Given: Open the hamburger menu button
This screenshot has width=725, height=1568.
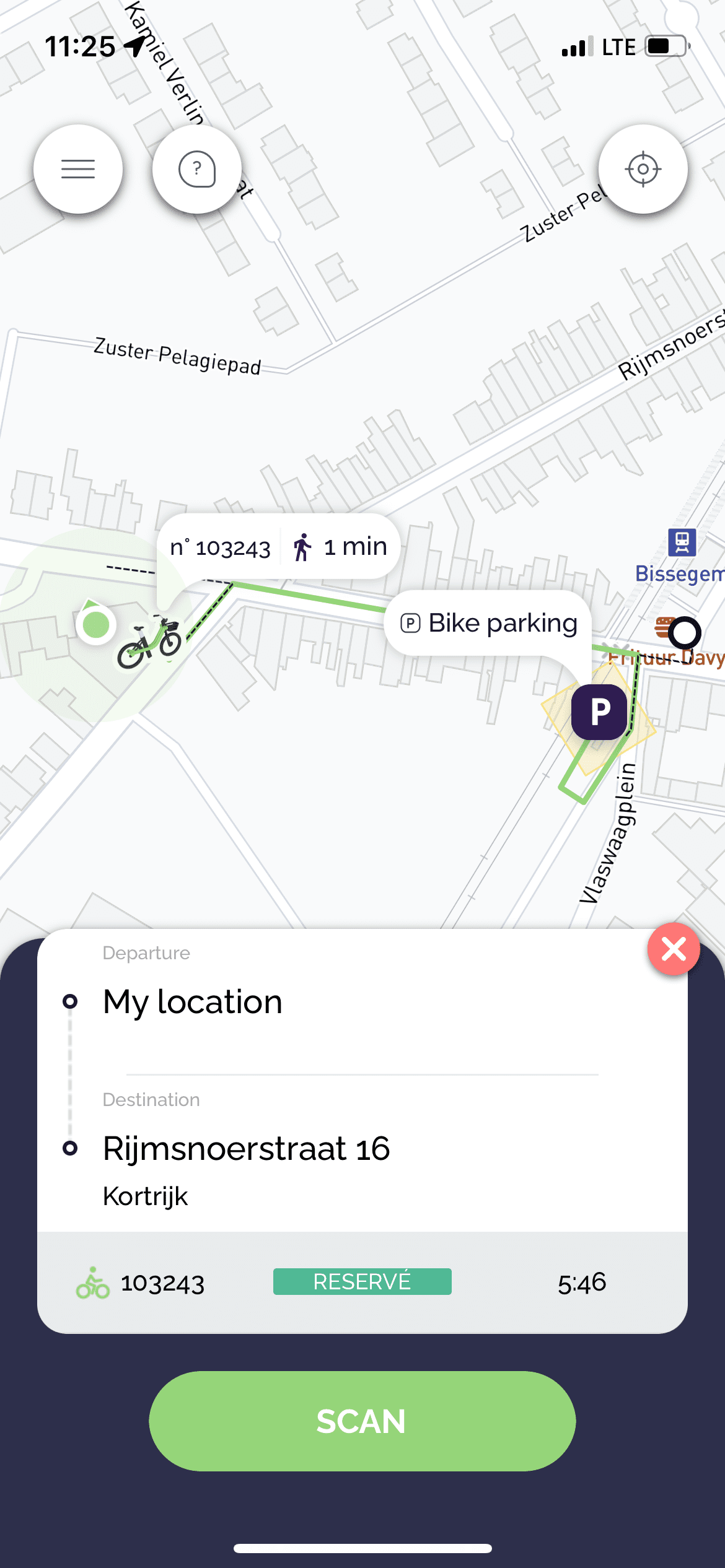Looking at the screenshot, I should coord(78,169).
